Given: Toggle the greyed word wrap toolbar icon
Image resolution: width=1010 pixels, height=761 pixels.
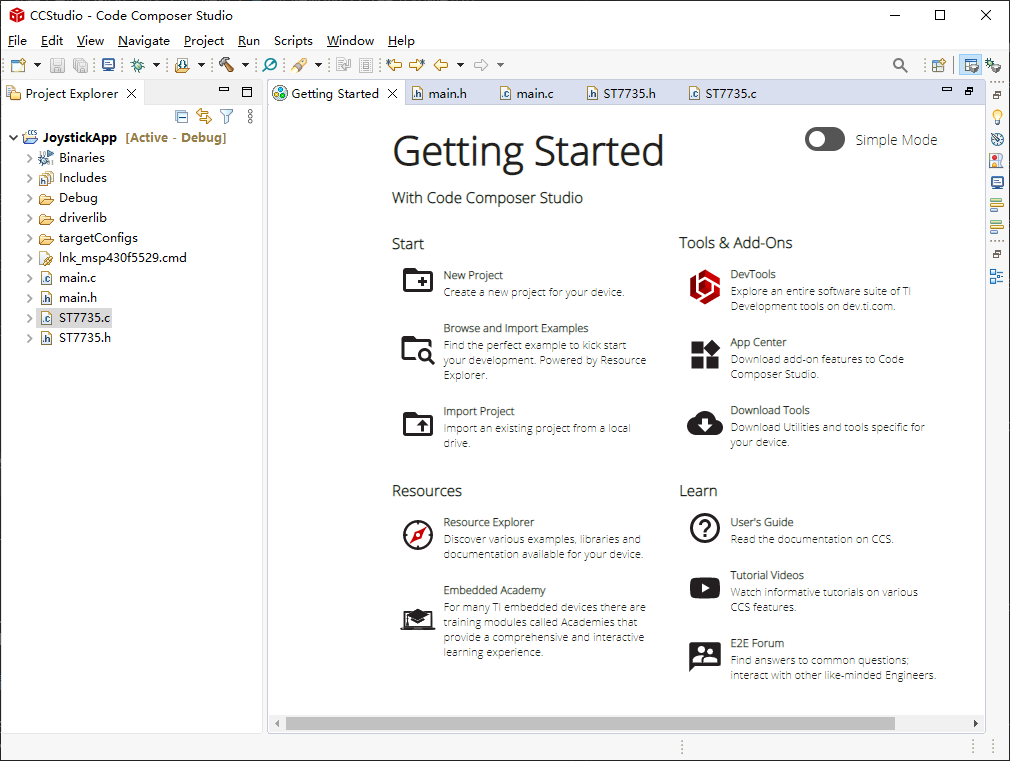Looking at the screenshot, I should click(x=343, y=65).
